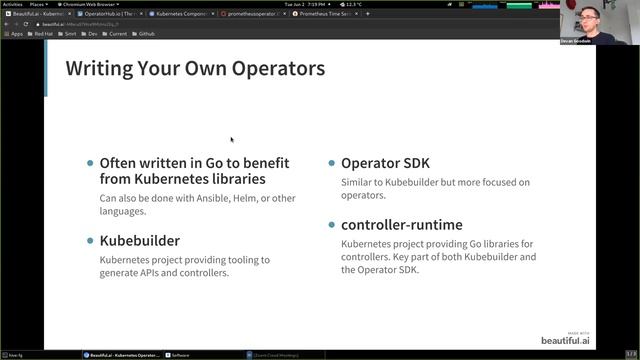Switch to the Prometheus Time Series tab
The image size is (640, 360).
point(325,14)
